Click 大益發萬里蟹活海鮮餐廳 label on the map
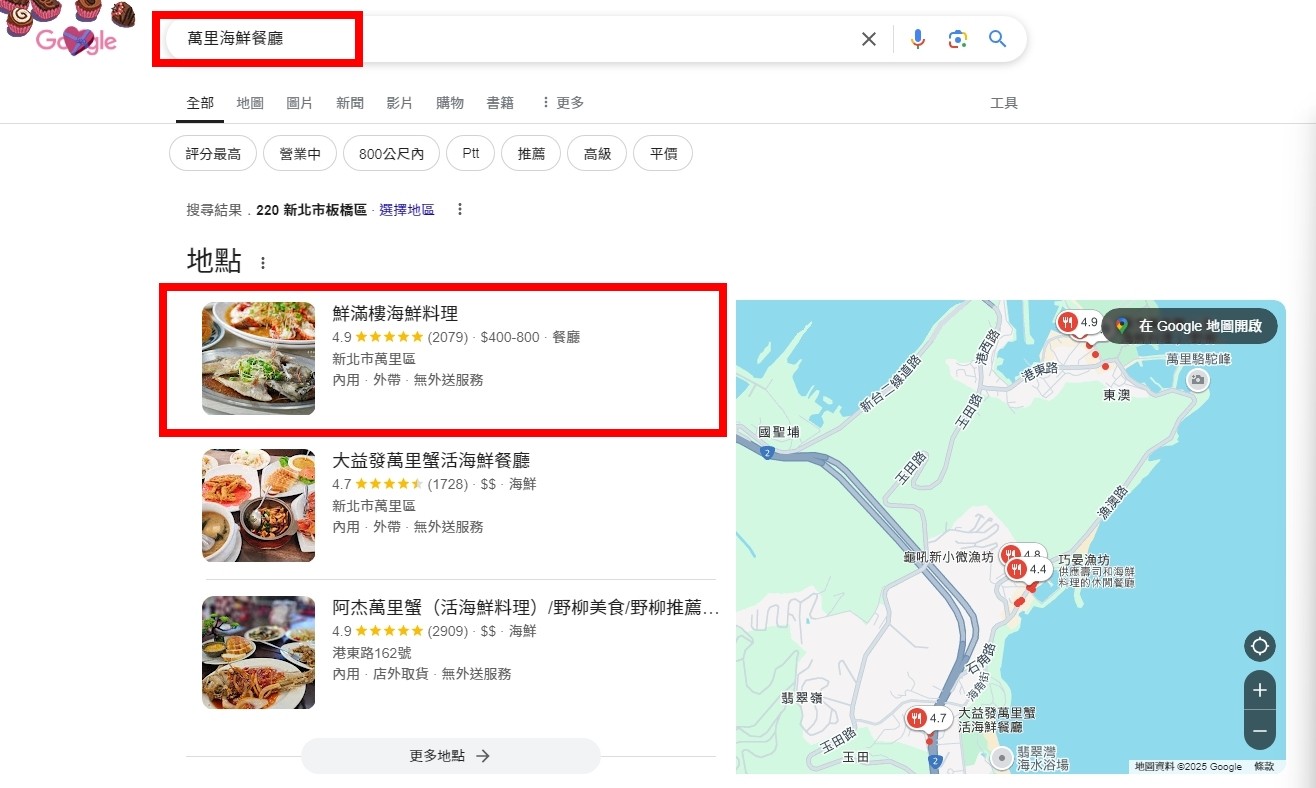Image resolution: width=1316 pixels, height=788 pixels. pos(997,720)
